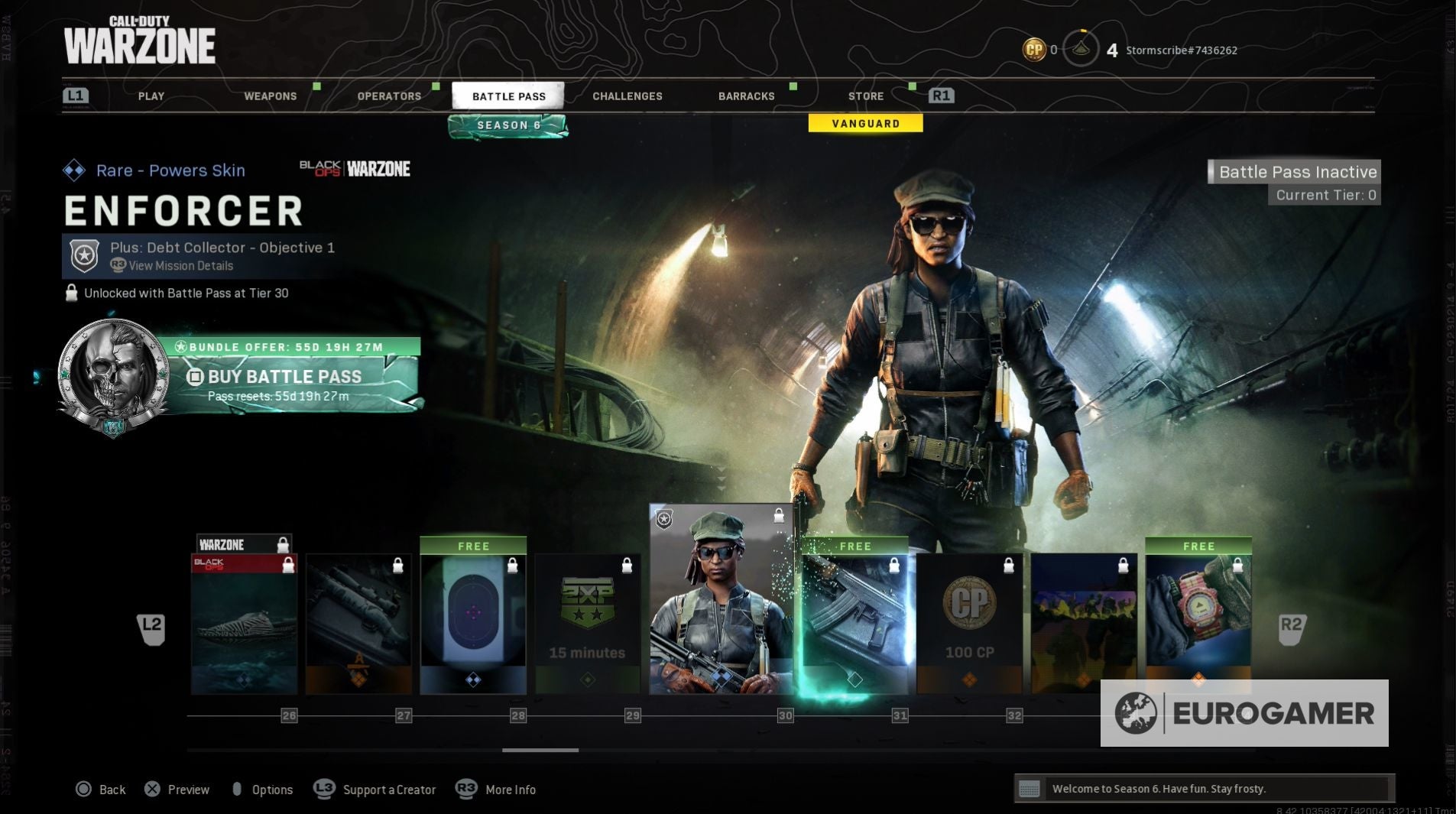The height and width of the screenshot is (814, 1456).
Task: Click the lock icon on Enforcer card
Action: (x=778, y=516)
